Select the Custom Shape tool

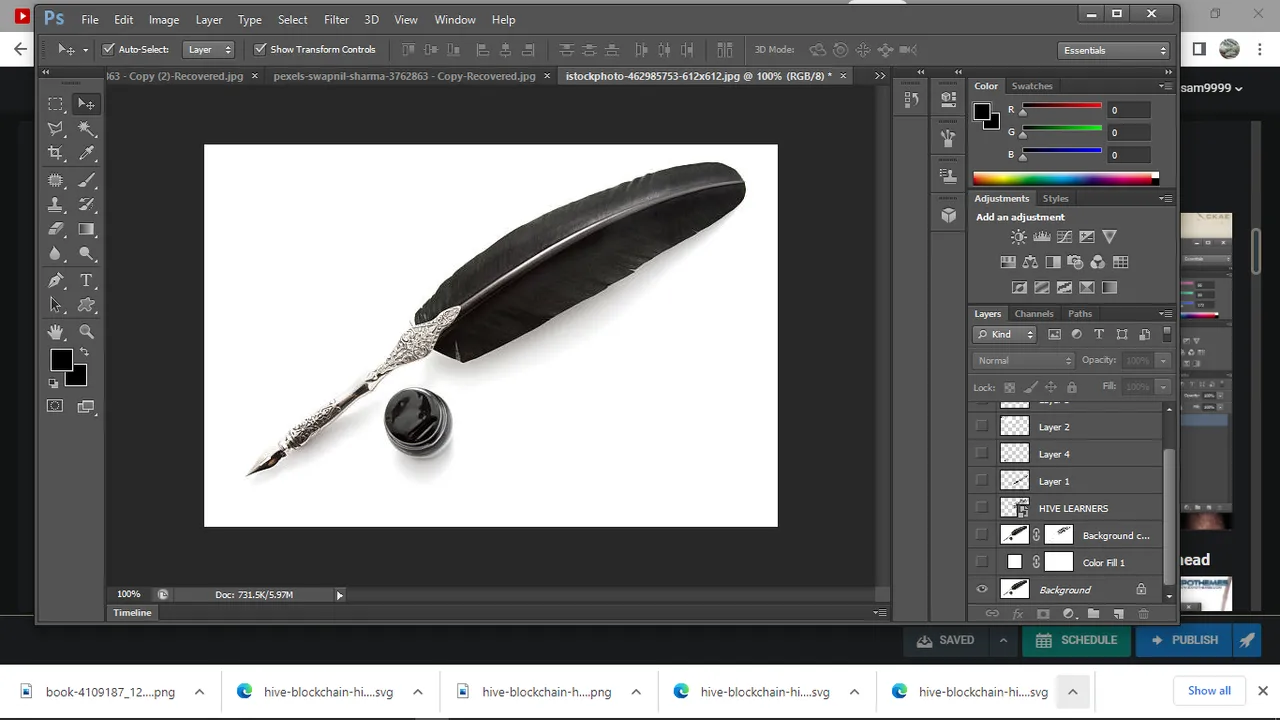point(86,306)
